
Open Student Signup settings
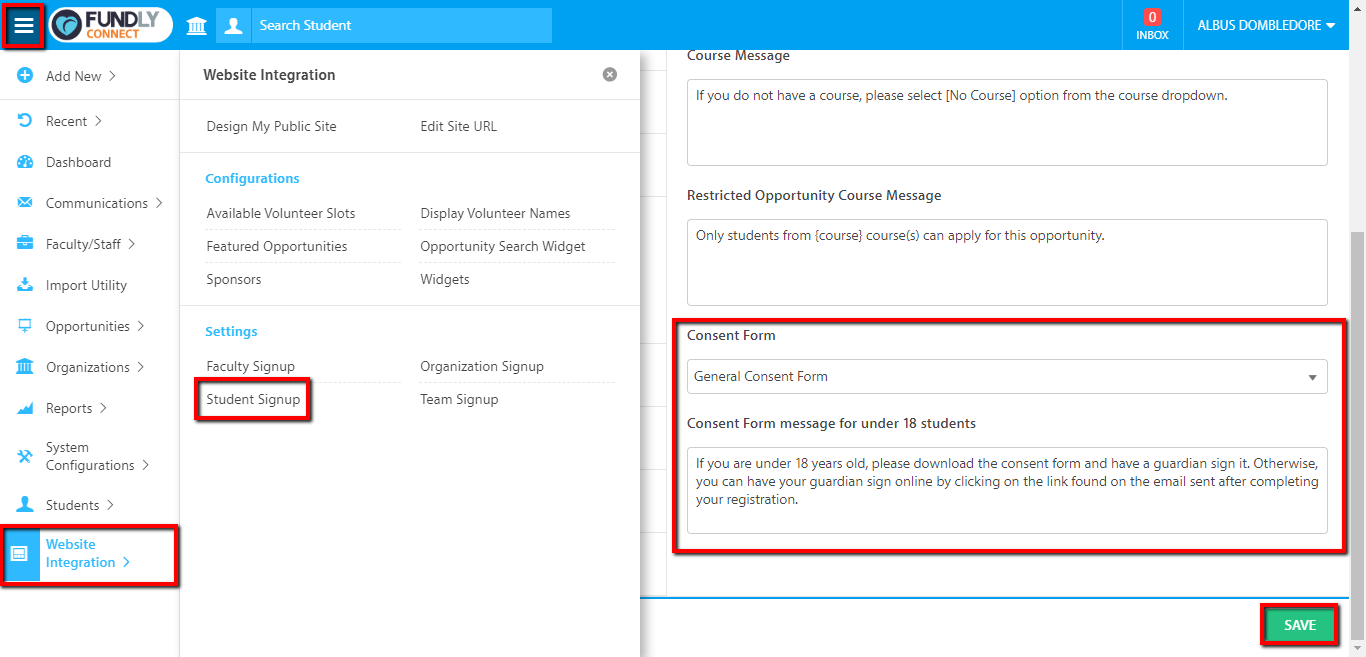(x=253, y=399)
